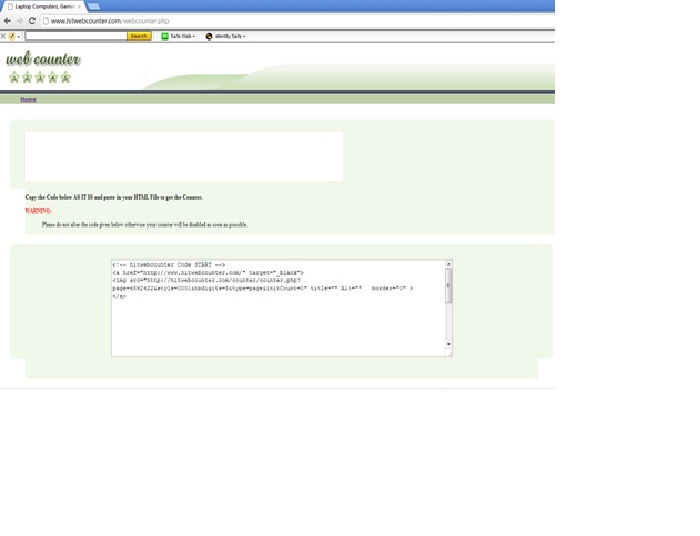Screen dimensions: 700x536
Task: Click the 'hitwebcounter Code START' comment line
Action: coord(169,265)
